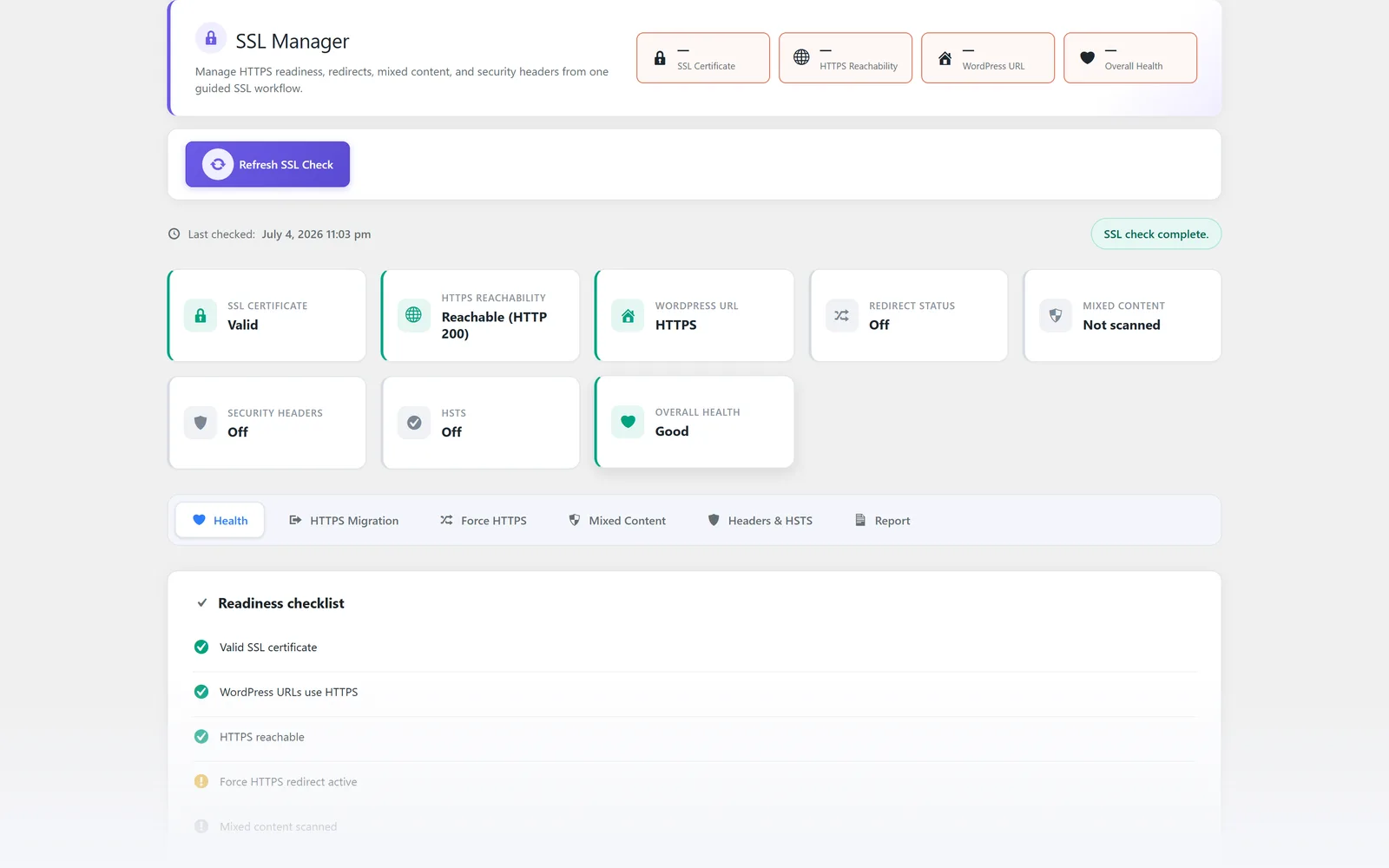Click the globe icon in header HTTPS Reachability chip
The width and height of the screenshot is (1389, 868).
[801, 57]
